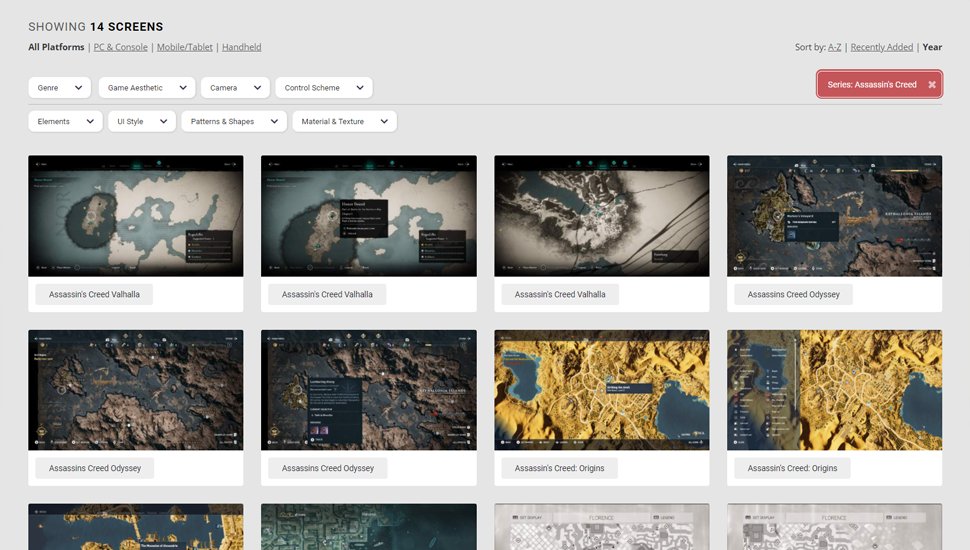This screenshot has width=970, height=550.
Task: Expand the Material & Texture dropdown
Action: 344,121
